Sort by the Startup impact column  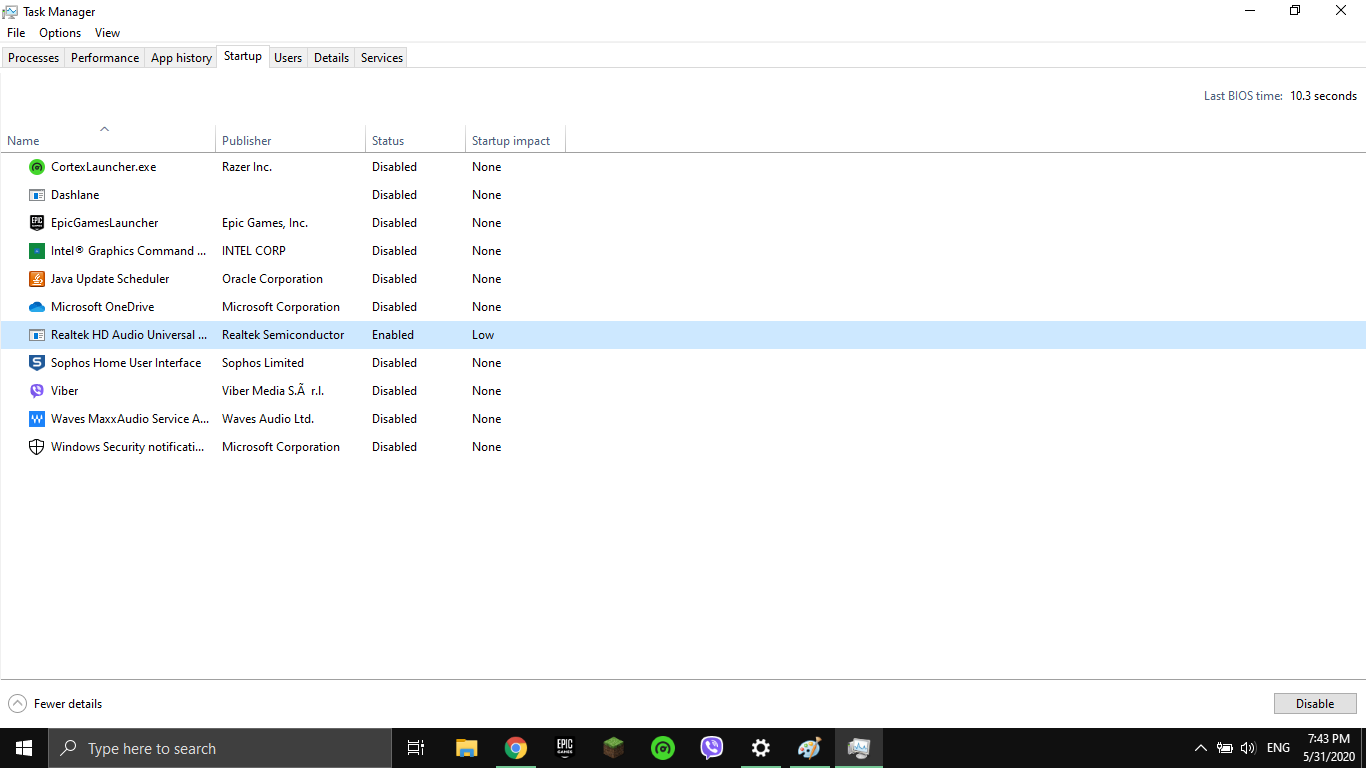click(x=516, y=141)
